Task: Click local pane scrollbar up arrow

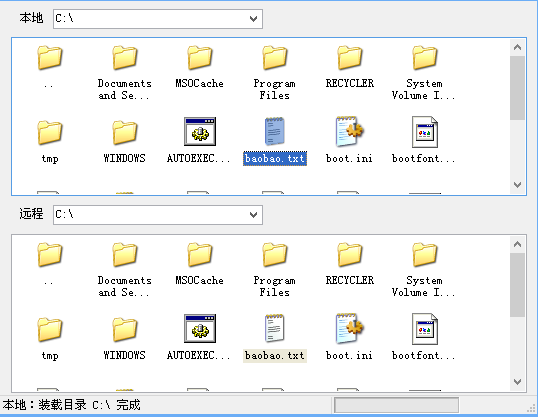Action: coord(517,47)
